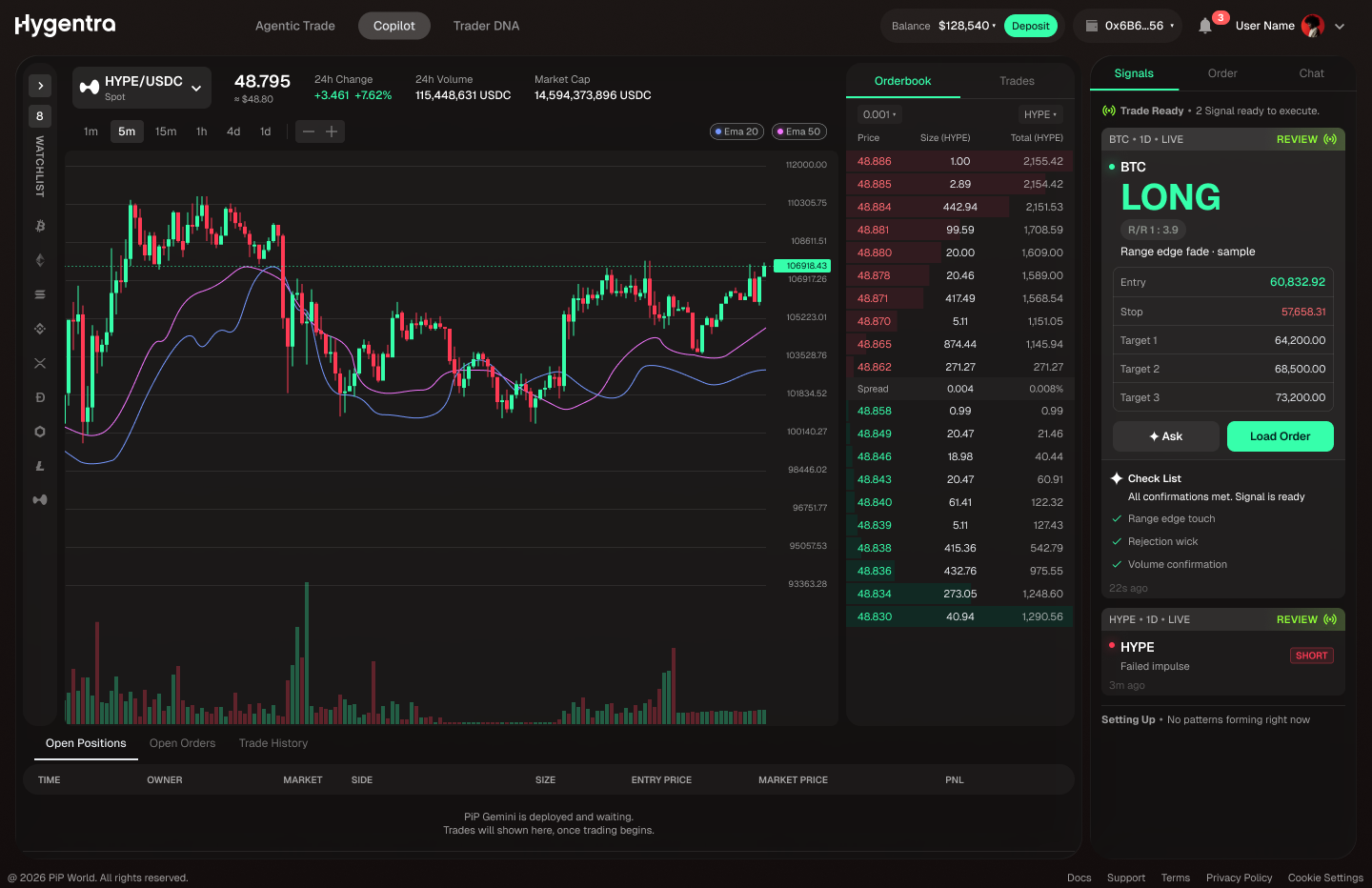Open the HYPE/USDC pair selector

click(x=142, y=88)
